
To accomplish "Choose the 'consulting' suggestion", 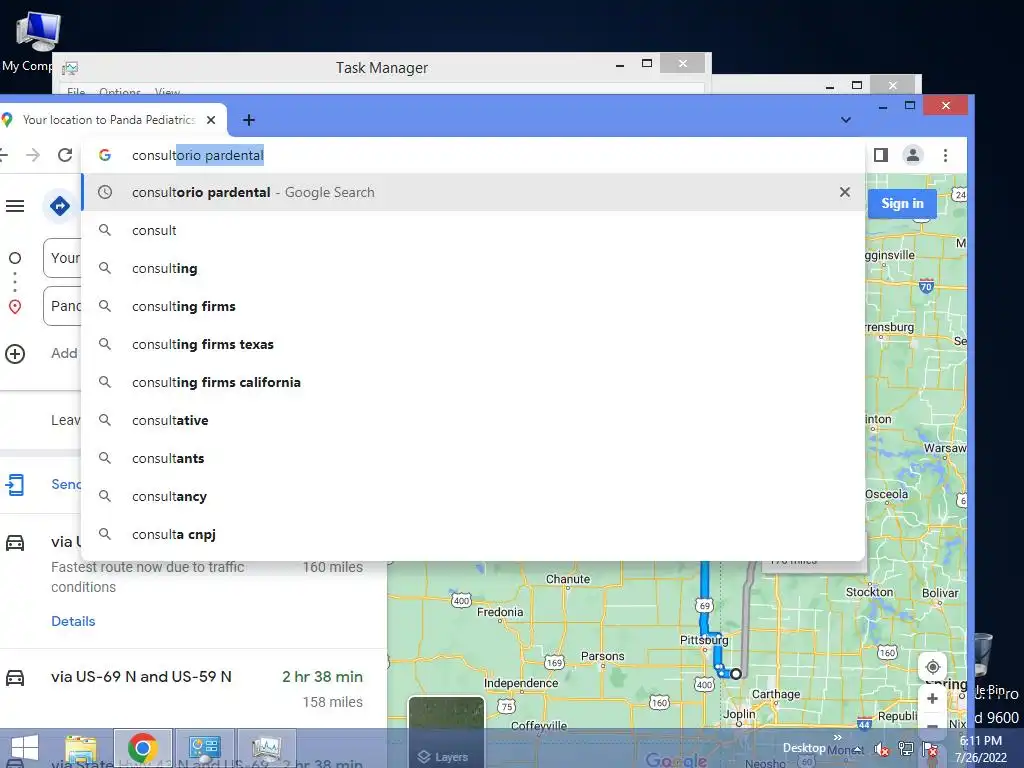I will (473, 268).
